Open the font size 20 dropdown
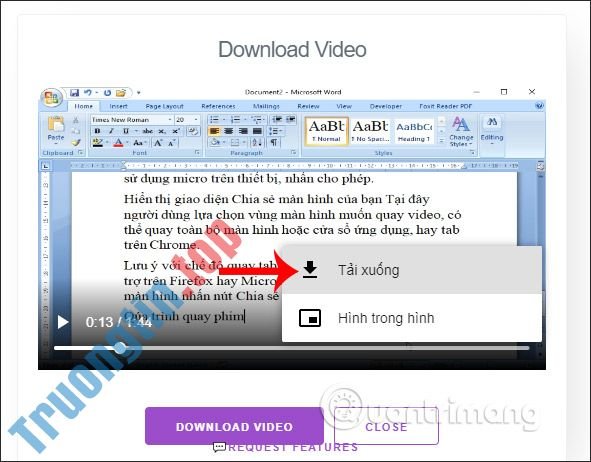The image size is (591, 462). click(x=196, y=120)
